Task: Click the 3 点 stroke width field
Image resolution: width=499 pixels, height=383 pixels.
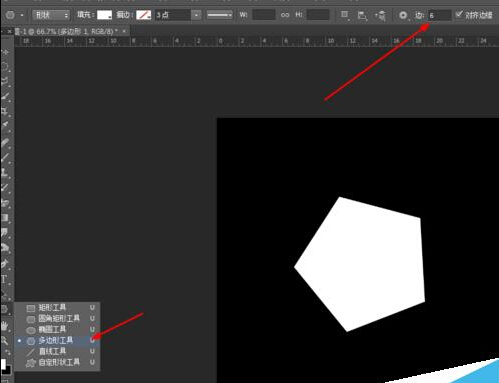Action: pyautogui.click(x=173, y=15)
